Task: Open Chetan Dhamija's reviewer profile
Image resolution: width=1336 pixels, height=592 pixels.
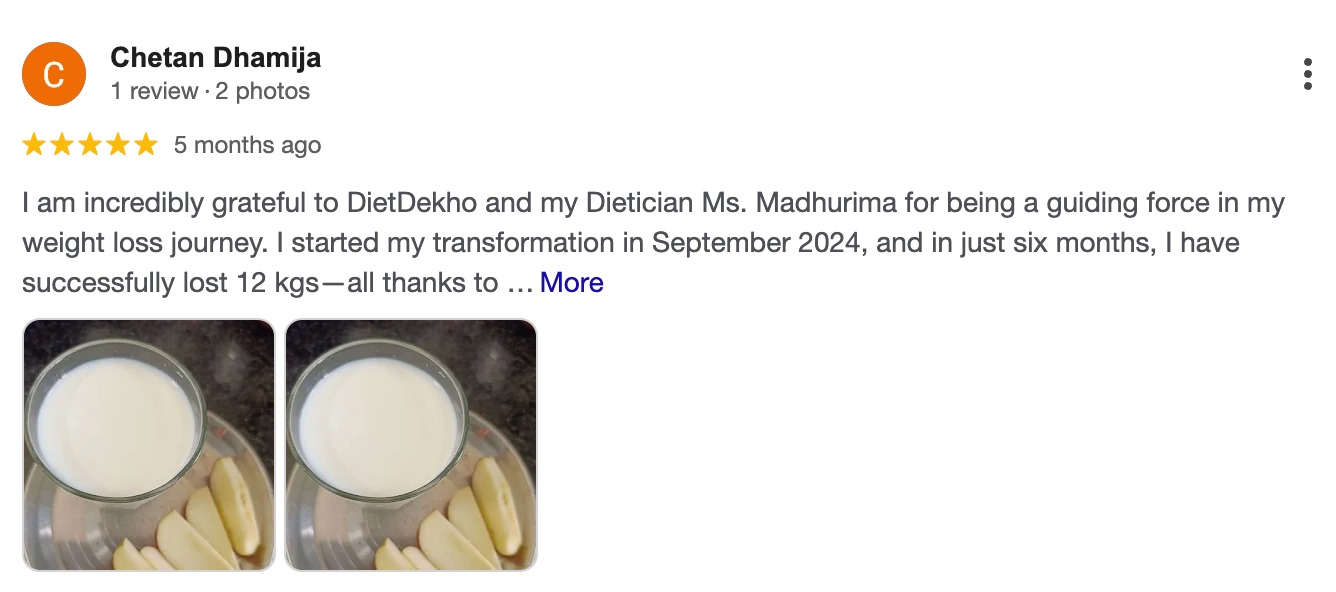Action: [x=215, y=58]
